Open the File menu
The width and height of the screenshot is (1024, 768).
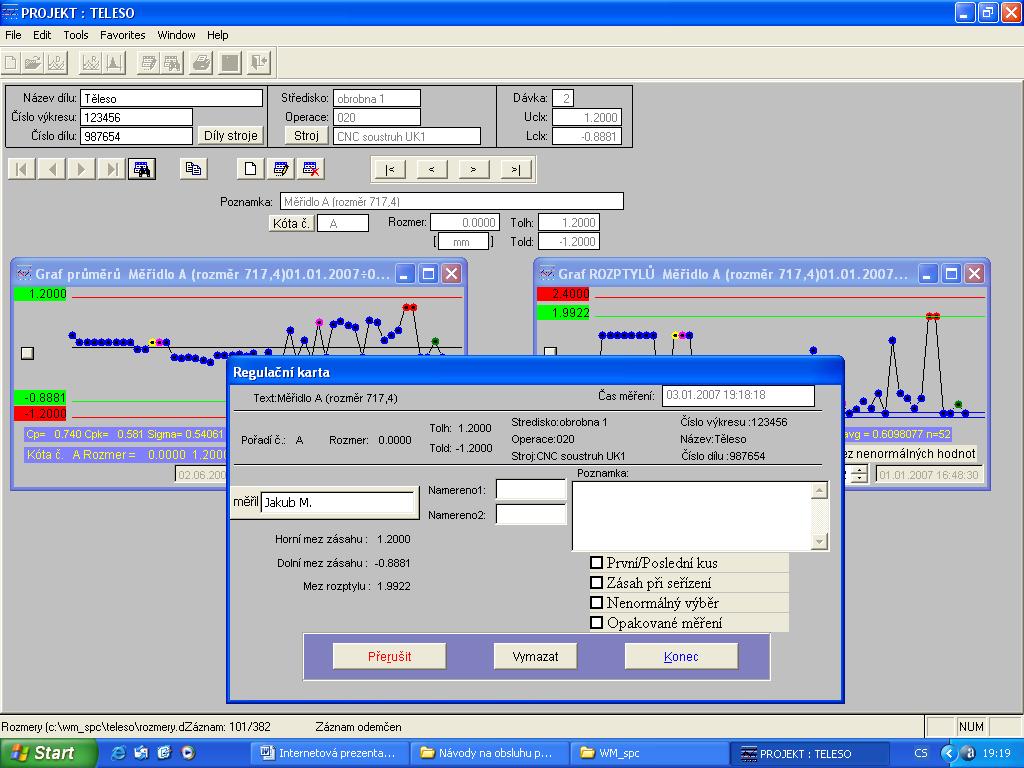pos(13,35)
